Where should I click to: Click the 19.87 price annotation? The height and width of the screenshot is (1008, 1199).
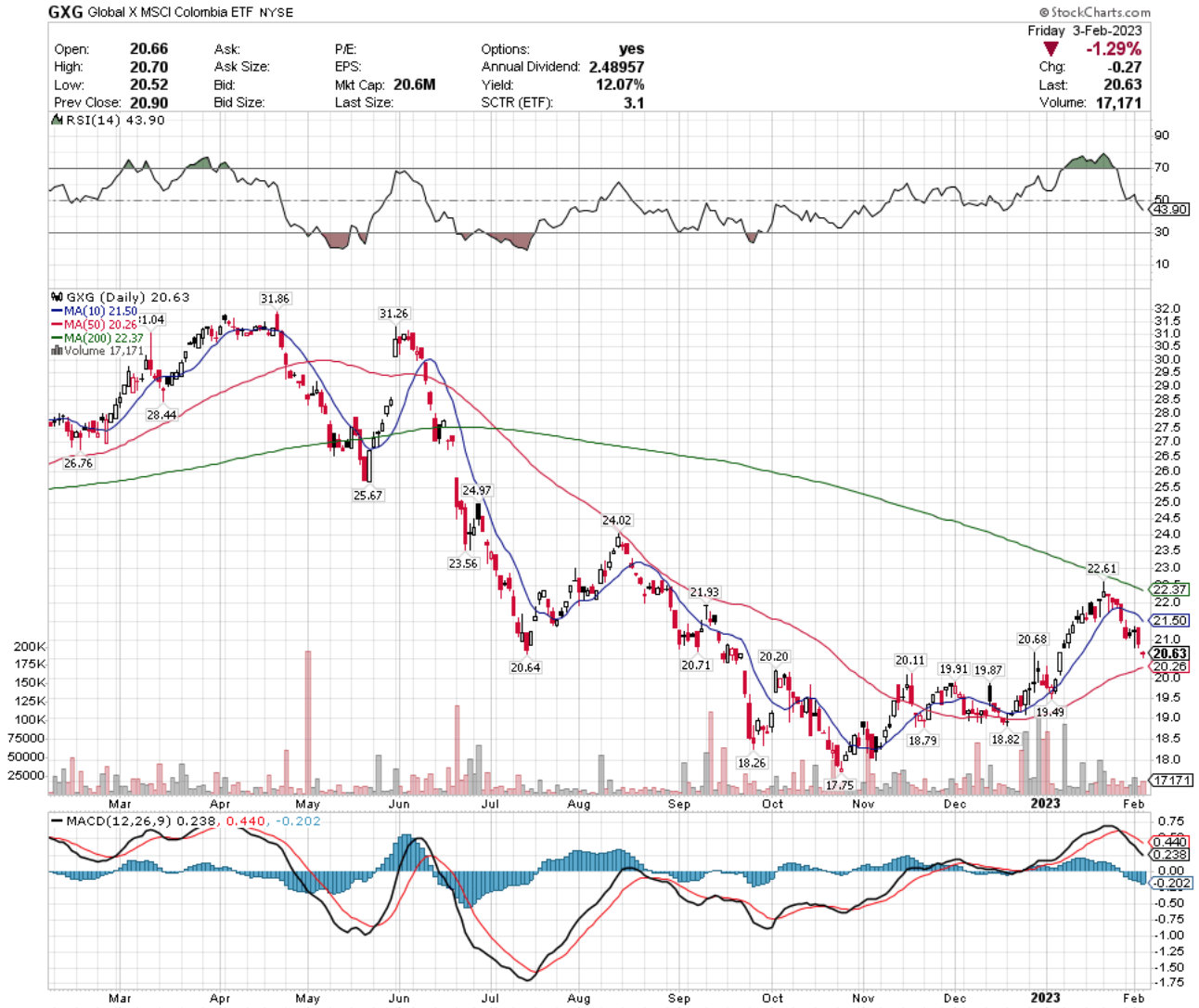(x=988, y=670)
